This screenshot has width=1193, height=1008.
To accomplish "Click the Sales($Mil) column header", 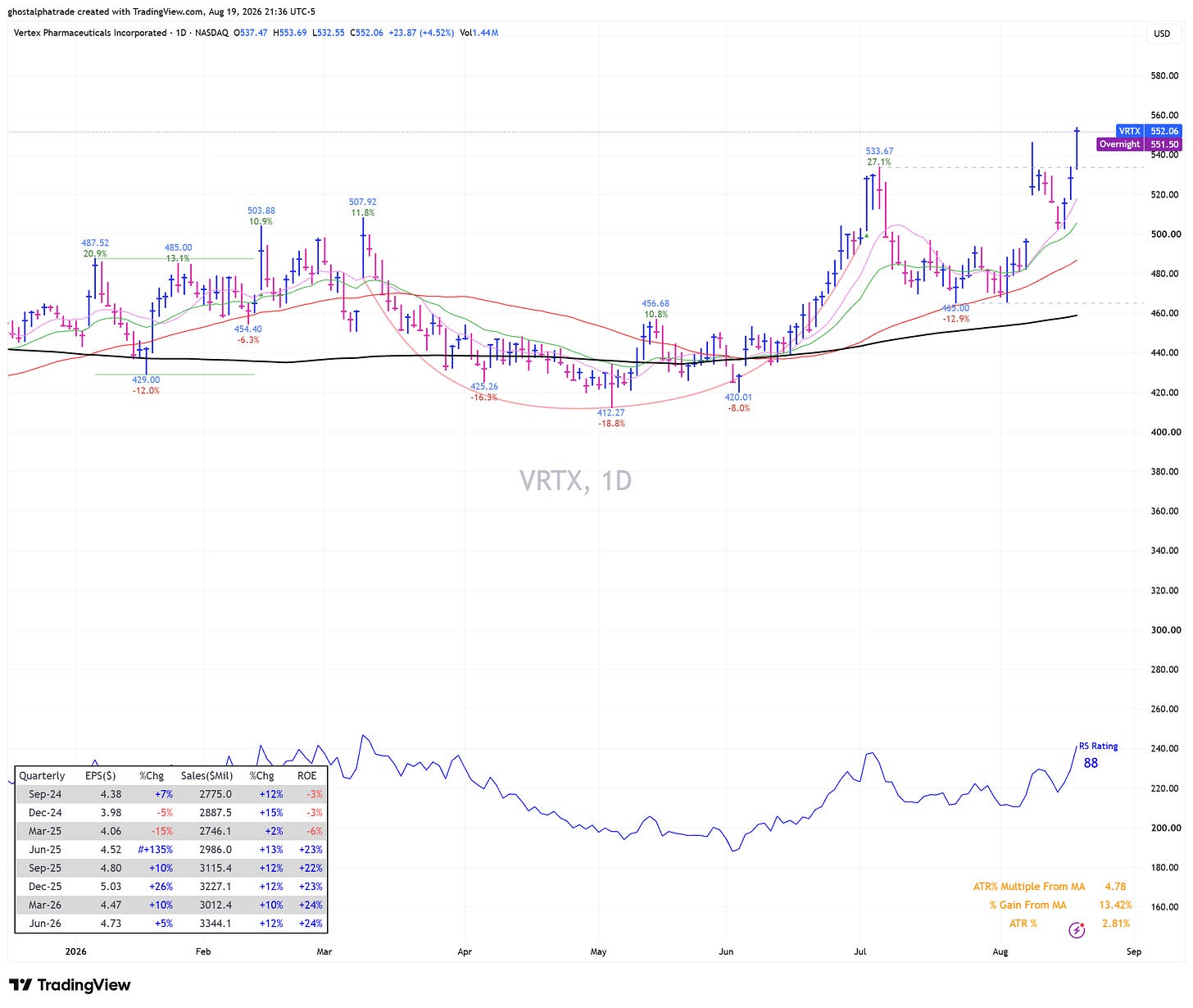I will click(206, 776).
